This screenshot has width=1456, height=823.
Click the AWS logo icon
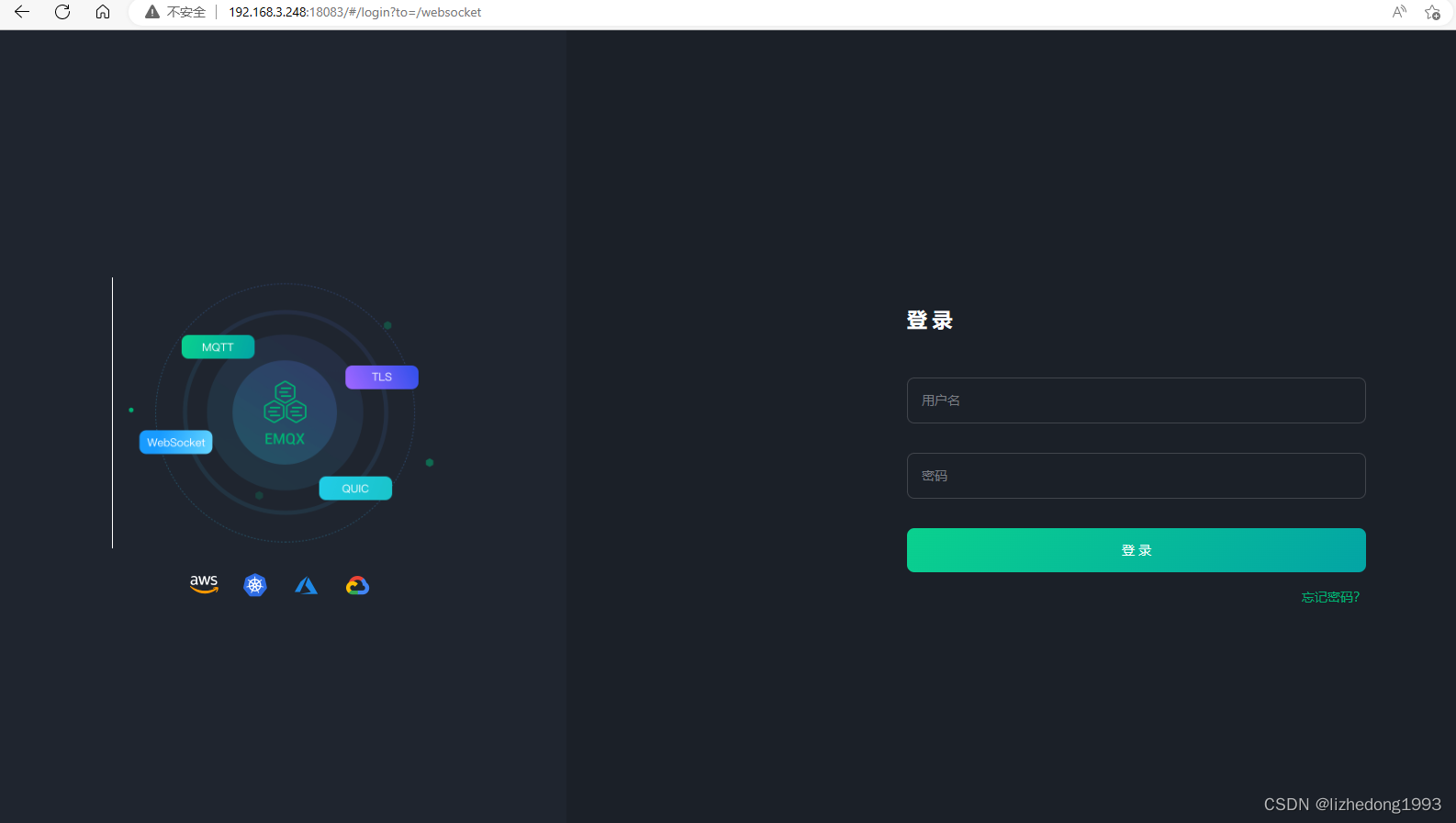[x=204, y=584]
